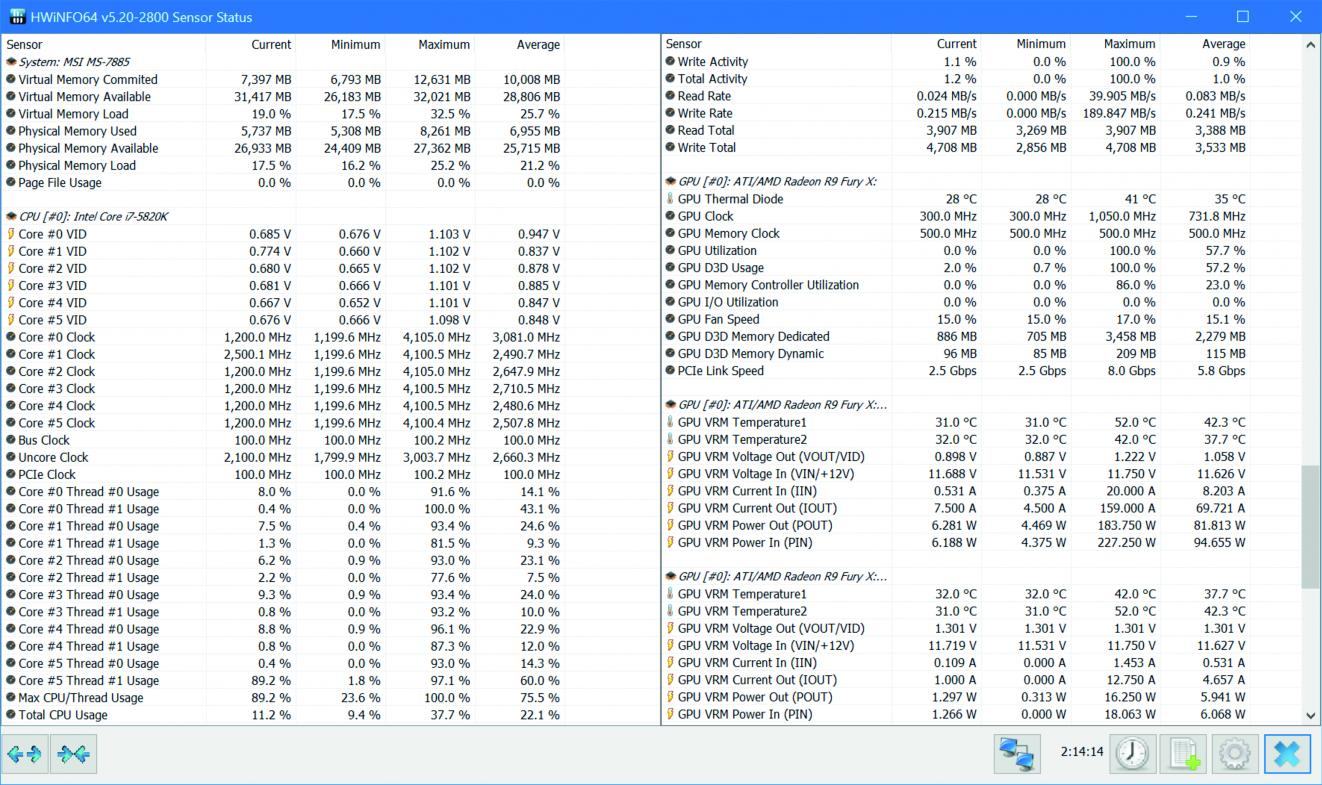1322x785 pixels.
Task: Open the network/remote monitoring icon
Action: (x=1017, y=753)
